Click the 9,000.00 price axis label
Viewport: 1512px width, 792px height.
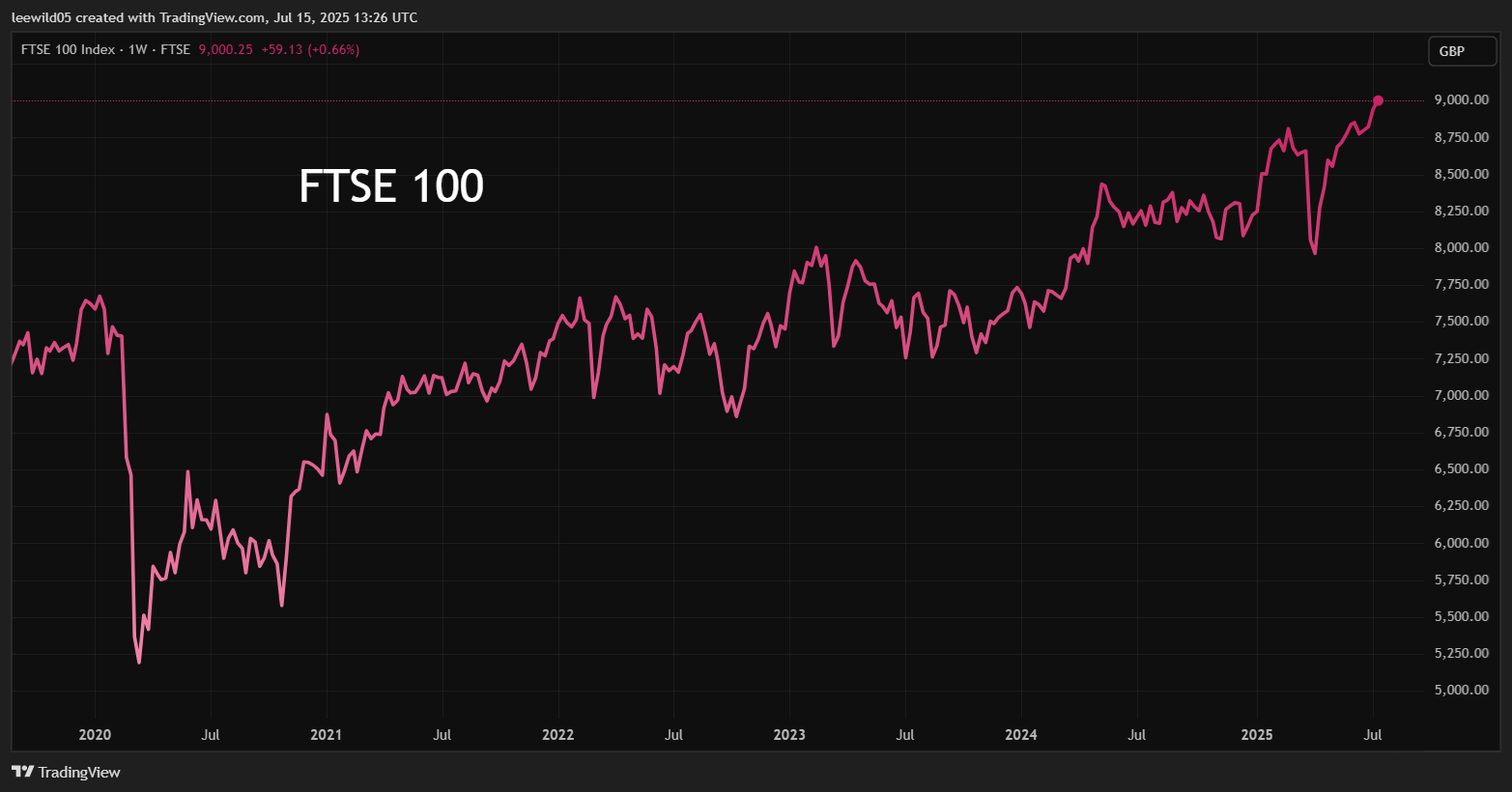pyautogui.click(x=1461, y=100)
